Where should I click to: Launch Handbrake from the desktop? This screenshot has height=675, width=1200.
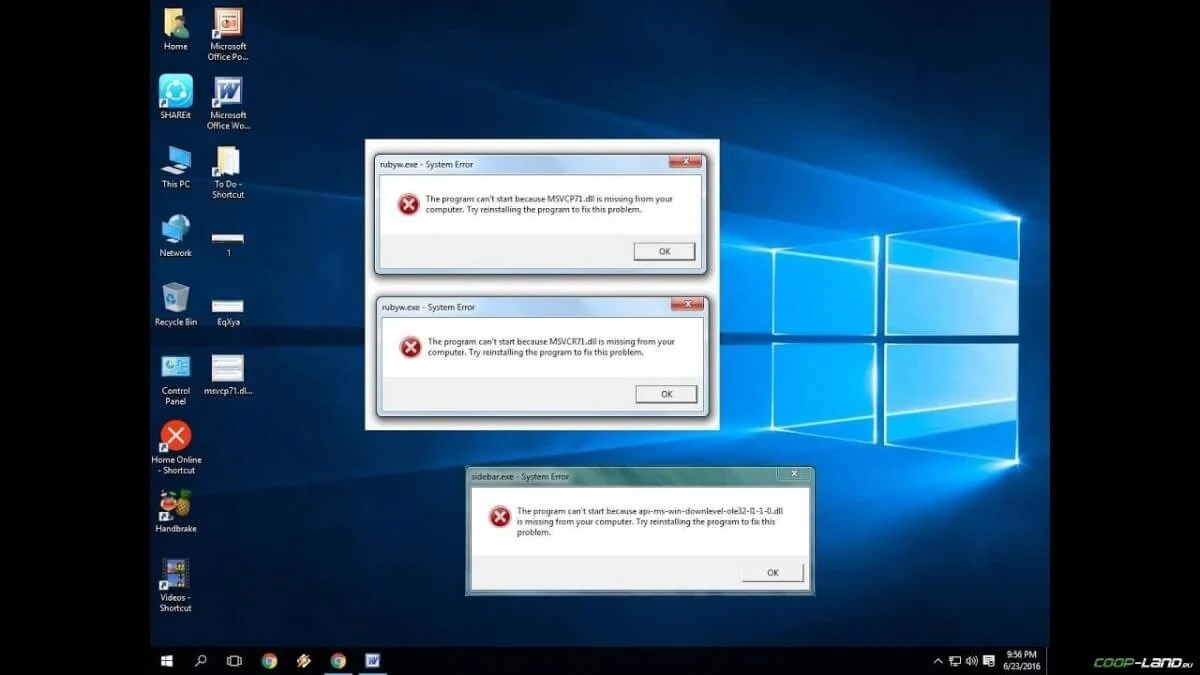176,505
